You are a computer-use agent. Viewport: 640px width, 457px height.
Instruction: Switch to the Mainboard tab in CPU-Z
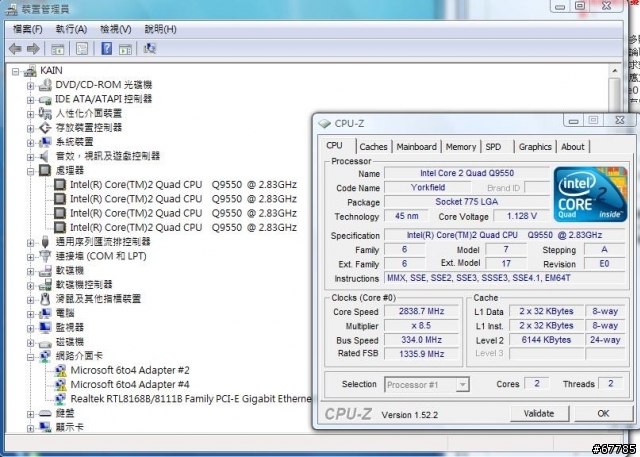click(416, 147)
